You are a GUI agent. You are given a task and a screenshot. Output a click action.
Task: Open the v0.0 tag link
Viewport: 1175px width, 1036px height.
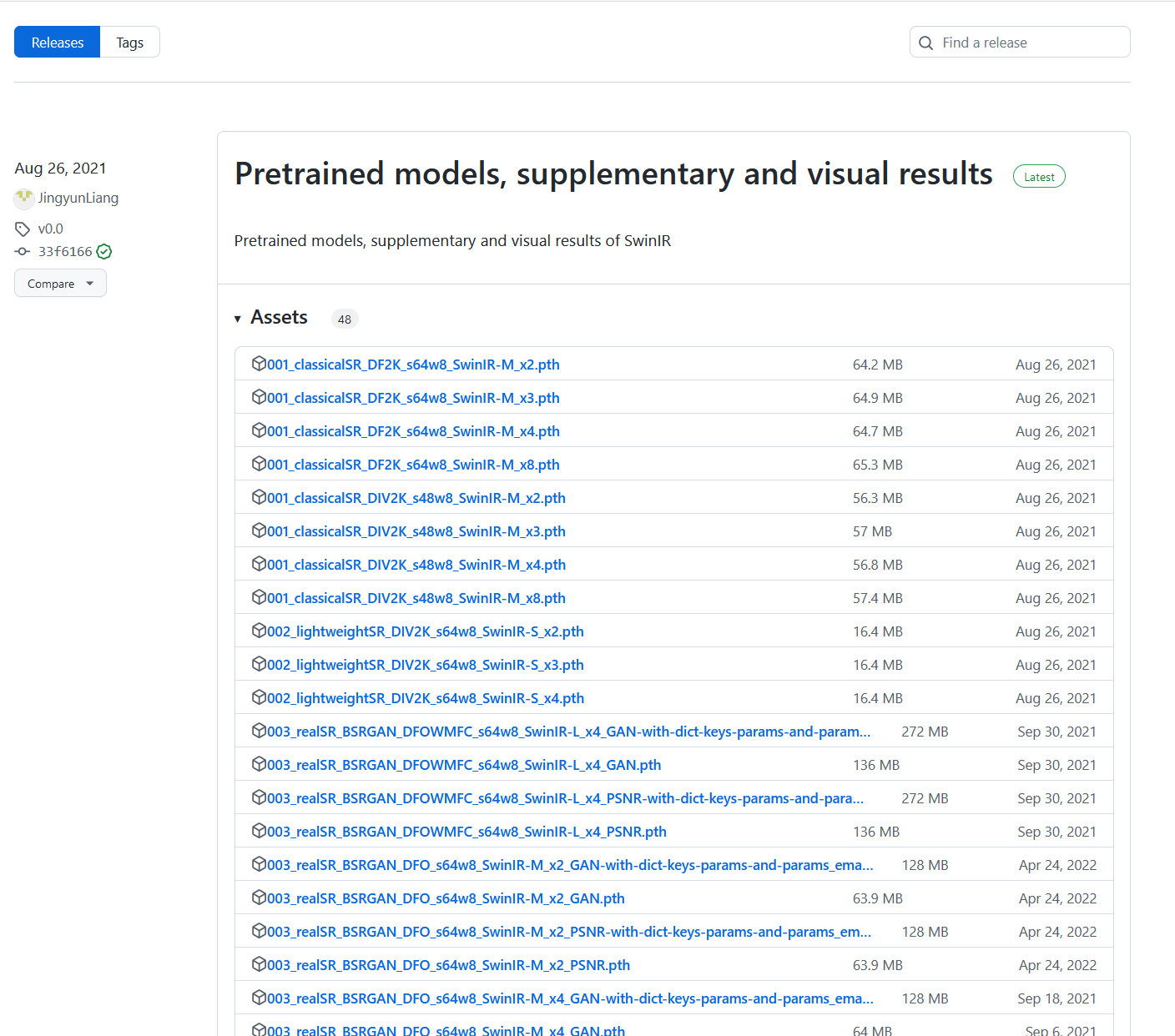pos(50,229)
